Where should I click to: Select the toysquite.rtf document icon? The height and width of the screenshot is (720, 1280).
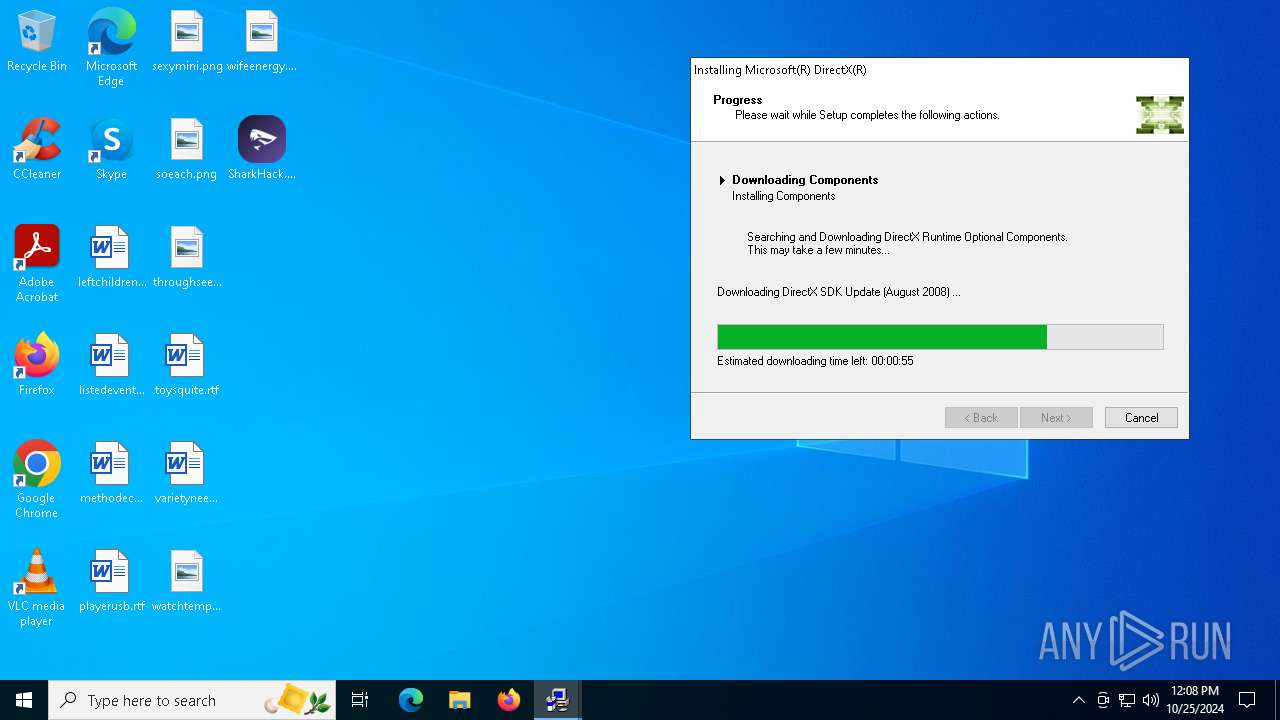click(187, 365)
